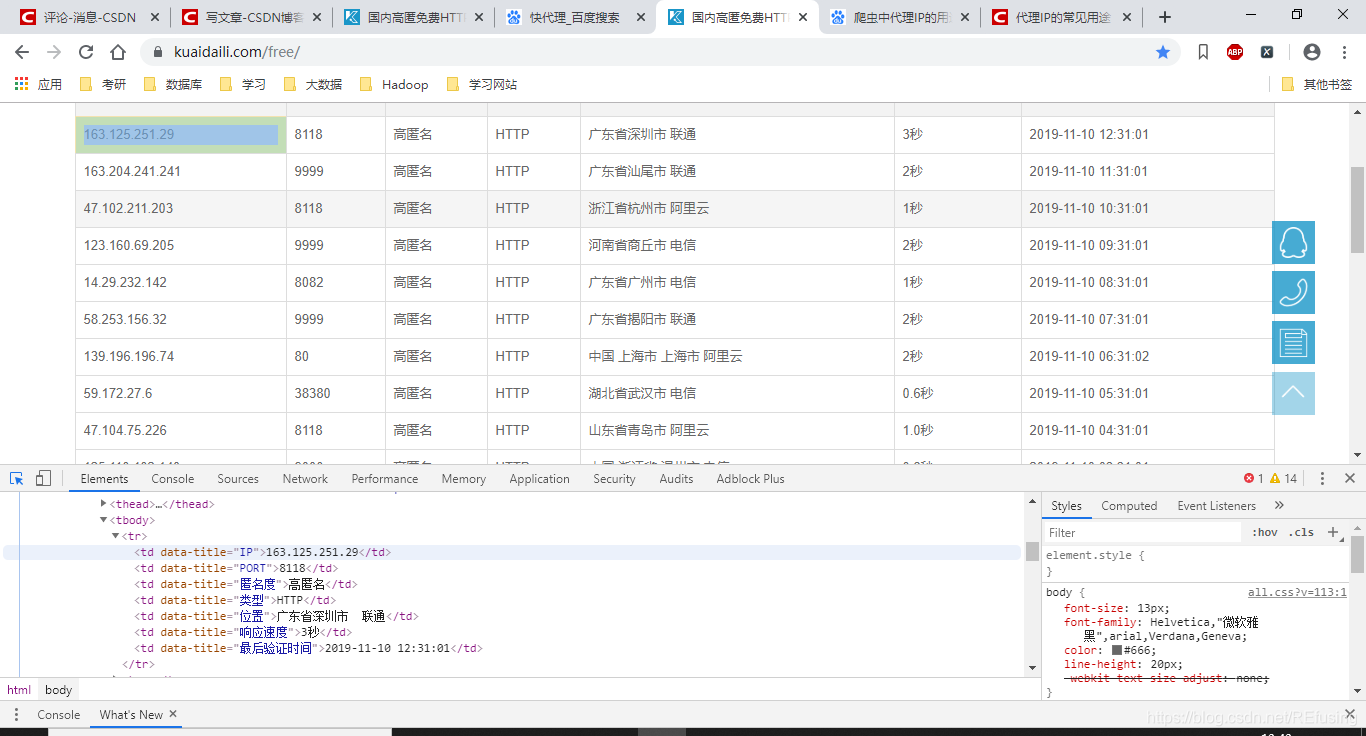
Task: Open a new browser tab
Action: [1165, 17]
